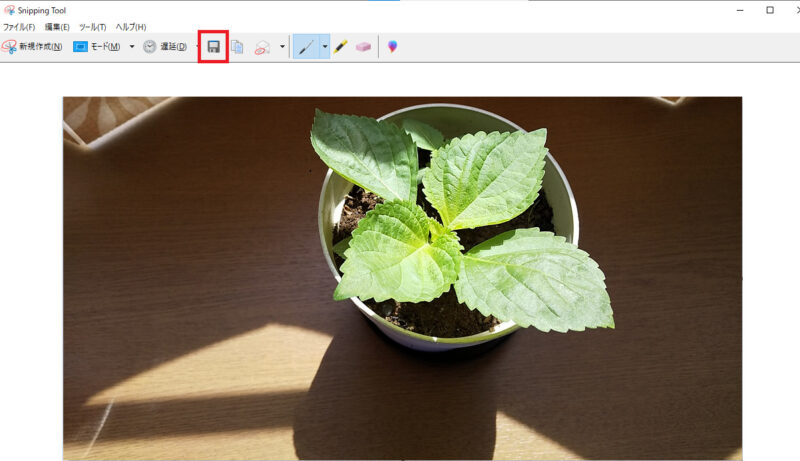The image size is (800, 461).
Task: Expand the send snip dropdown arrow
Action: pos(282,47)
